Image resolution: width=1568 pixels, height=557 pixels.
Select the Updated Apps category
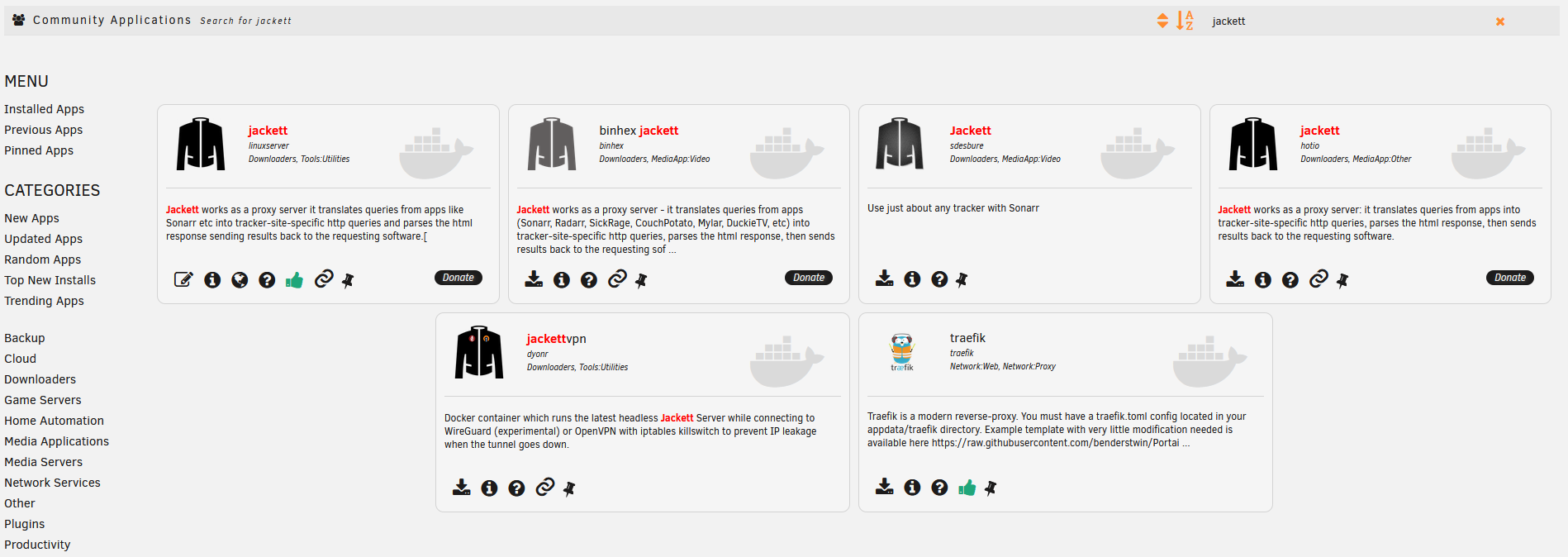pyautogui.click(x=44, y=239)
